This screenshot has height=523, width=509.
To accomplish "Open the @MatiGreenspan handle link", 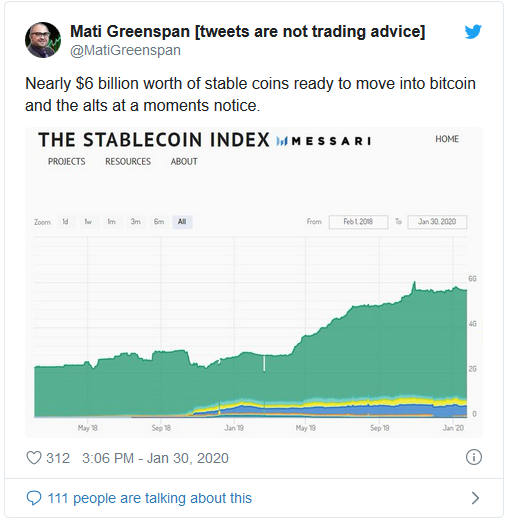I will [125, 50].
